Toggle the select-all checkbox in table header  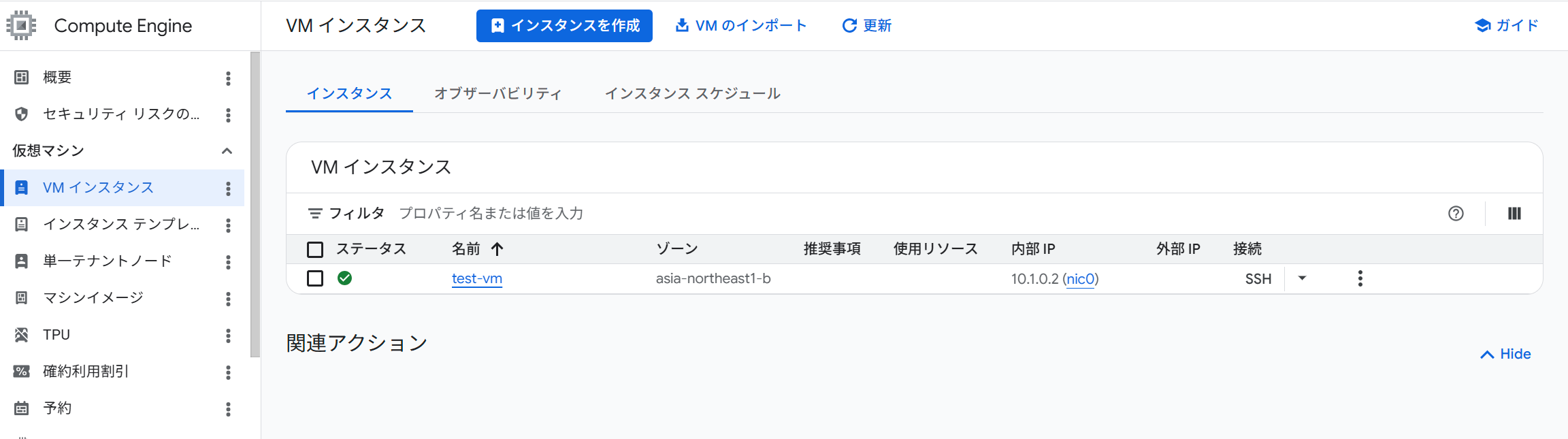(x=315, y=249)
